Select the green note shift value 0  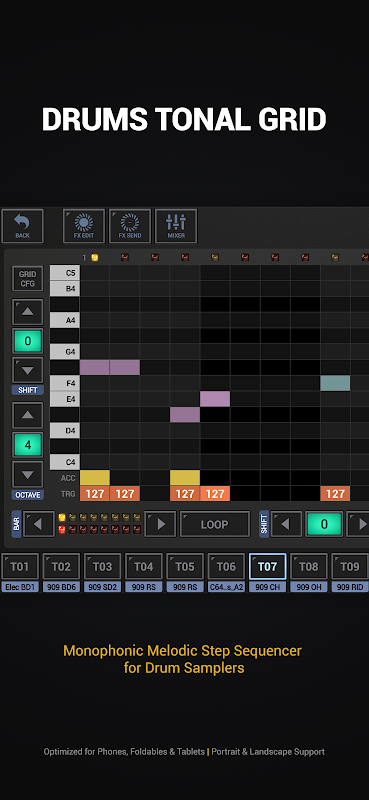[28, 341]
